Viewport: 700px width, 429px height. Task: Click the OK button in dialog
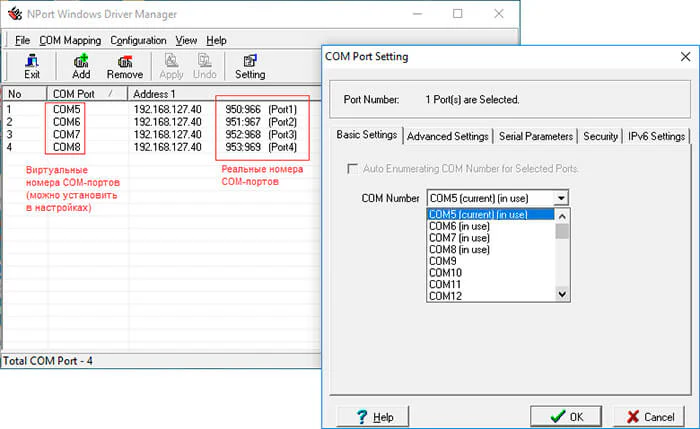pos(566,417)
